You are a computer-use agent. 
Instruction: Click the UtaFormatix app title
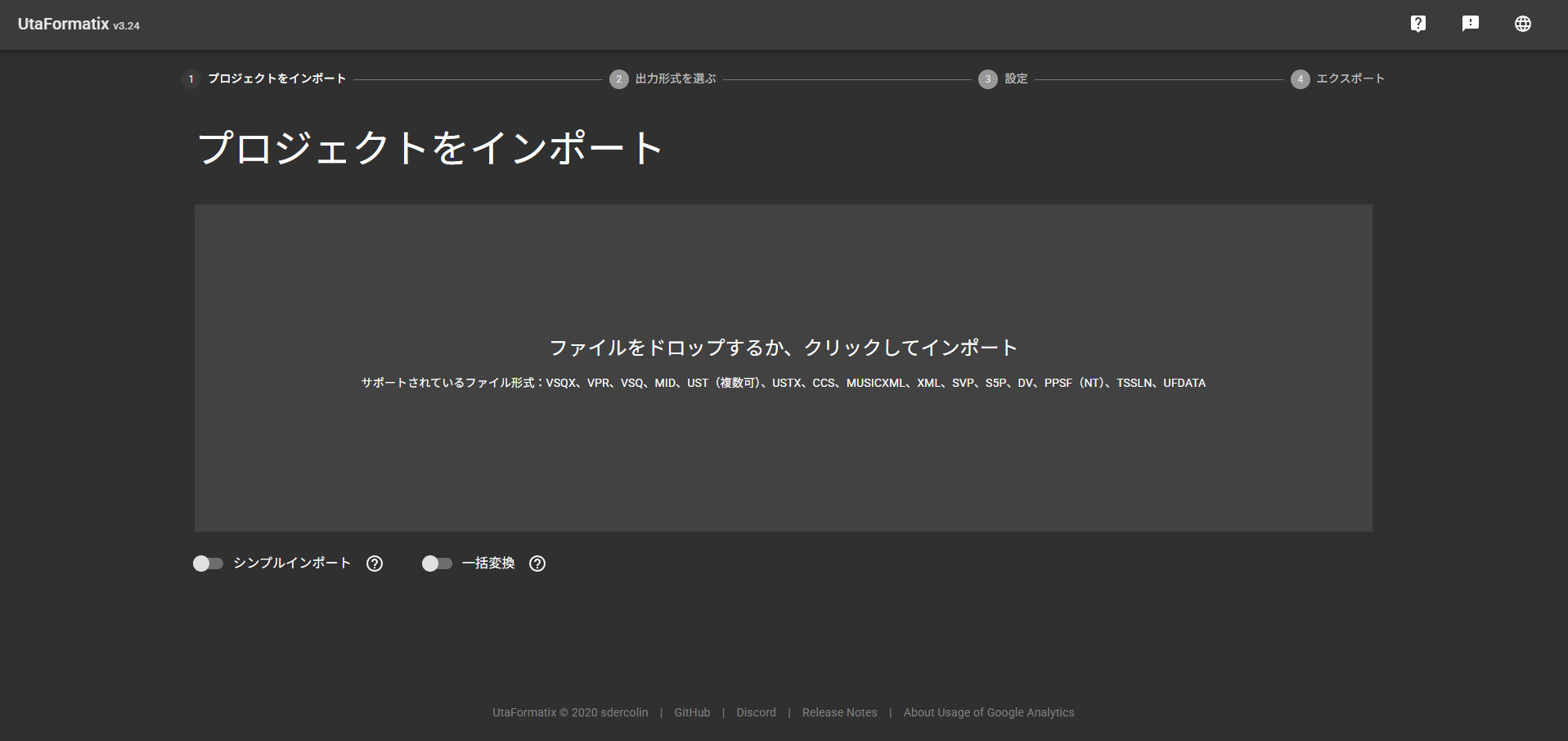click(x=64, y=25)
